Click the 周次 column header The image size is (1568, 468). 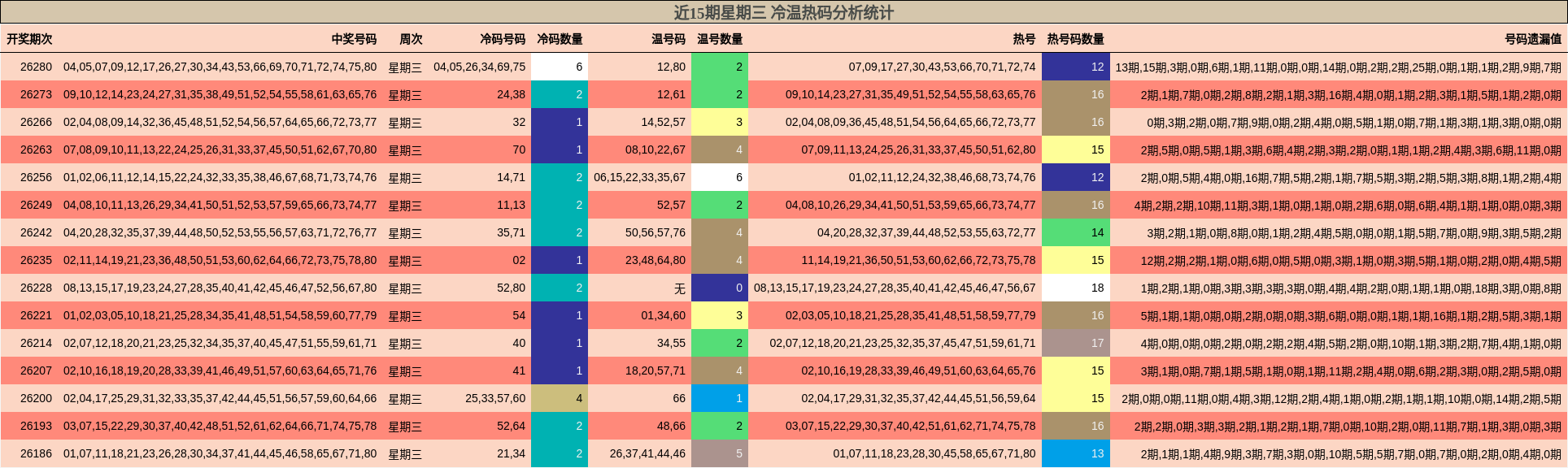tap(411, 39)
